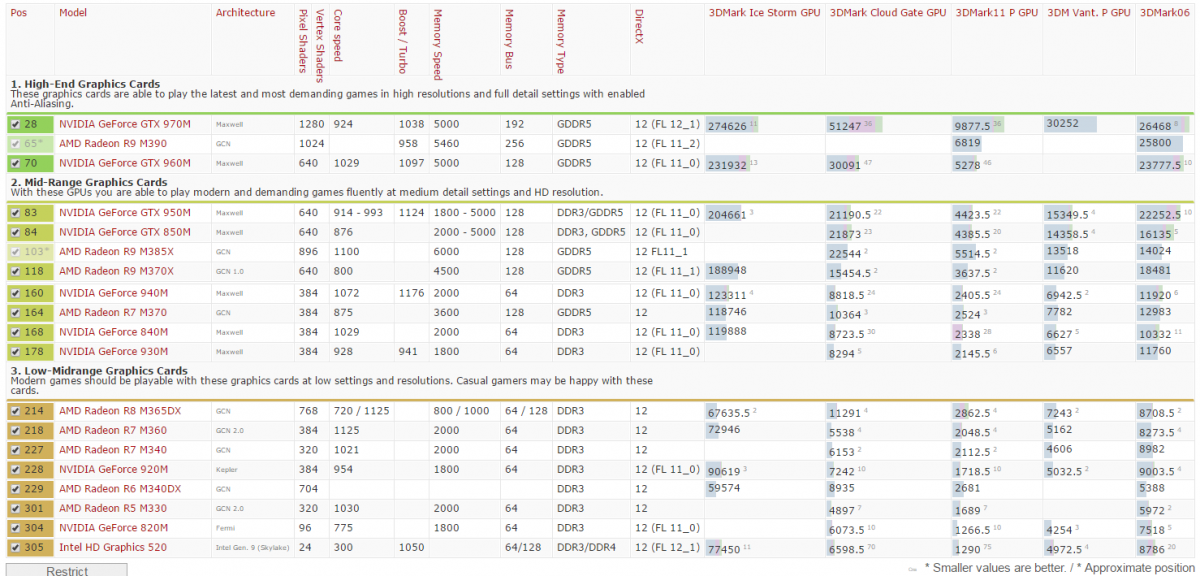Sort by DirectX column header
The width and height of the screenshot is (1200, 576).
pyautogui.click(x=638, y=27)
